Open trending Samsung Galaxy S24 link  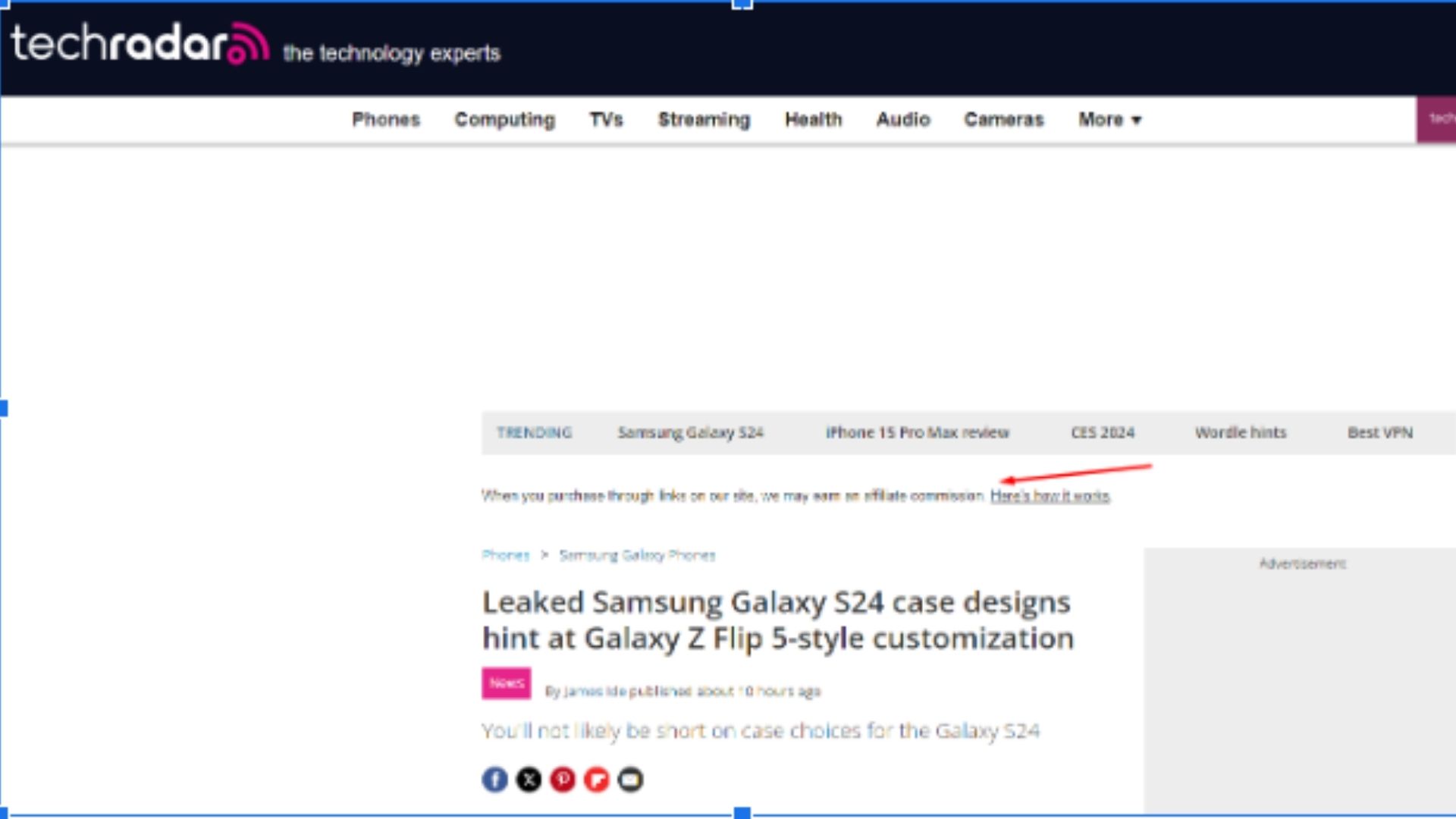(x=691, y=433)
